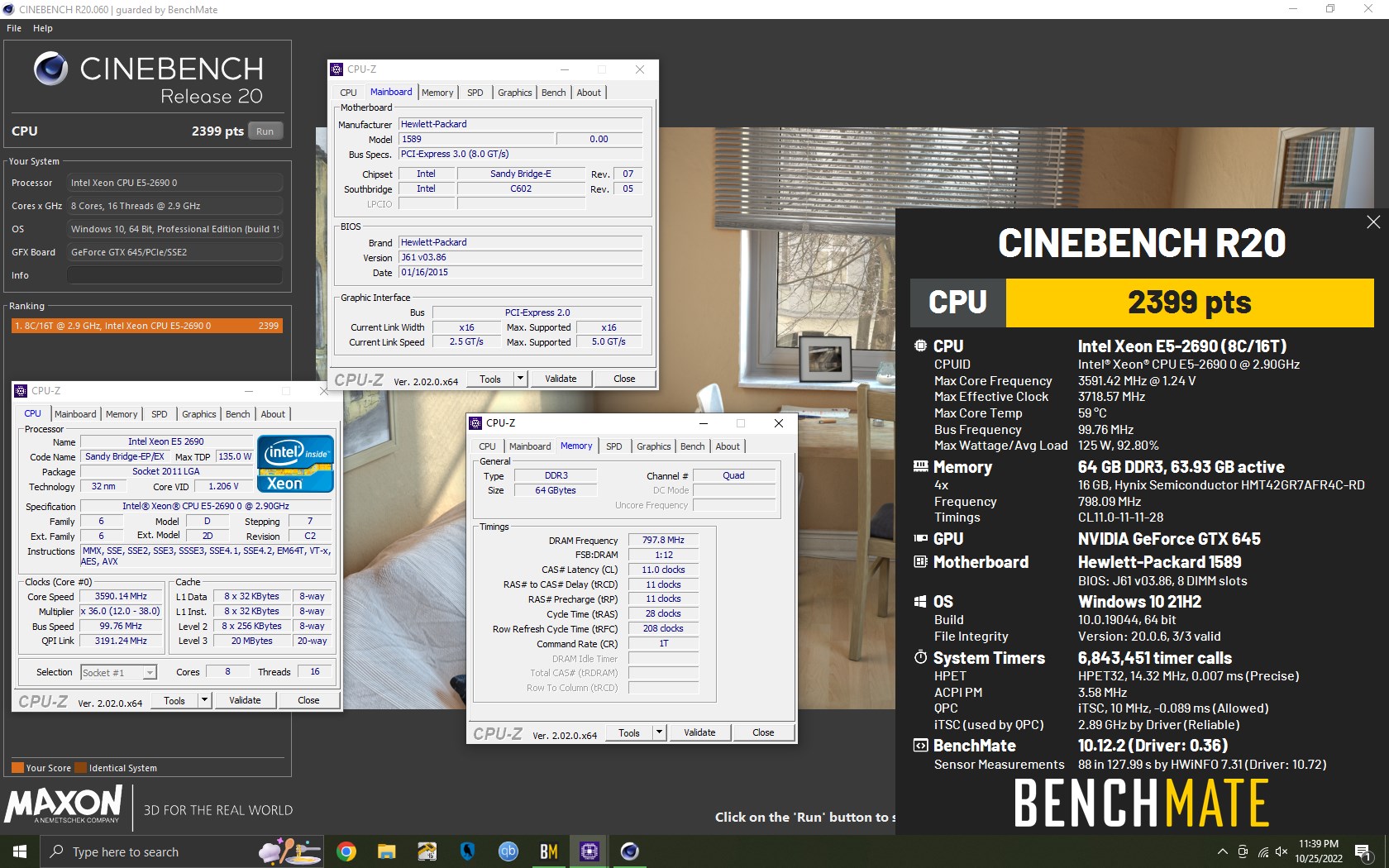Open the File menu in Cinebench
The image size is (1389, 868).
(14, 28)
